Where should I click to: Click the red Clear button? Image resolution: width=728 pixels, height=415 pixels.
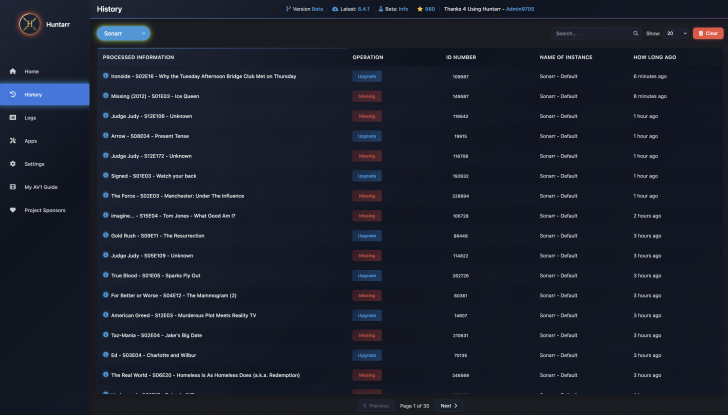708,33
